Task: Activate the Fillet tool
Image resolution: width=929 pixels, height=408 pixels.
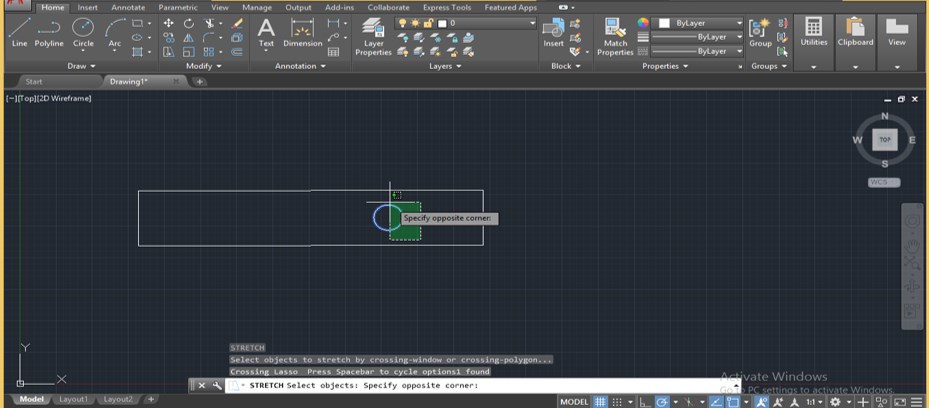Action: (x=209, y=37)
